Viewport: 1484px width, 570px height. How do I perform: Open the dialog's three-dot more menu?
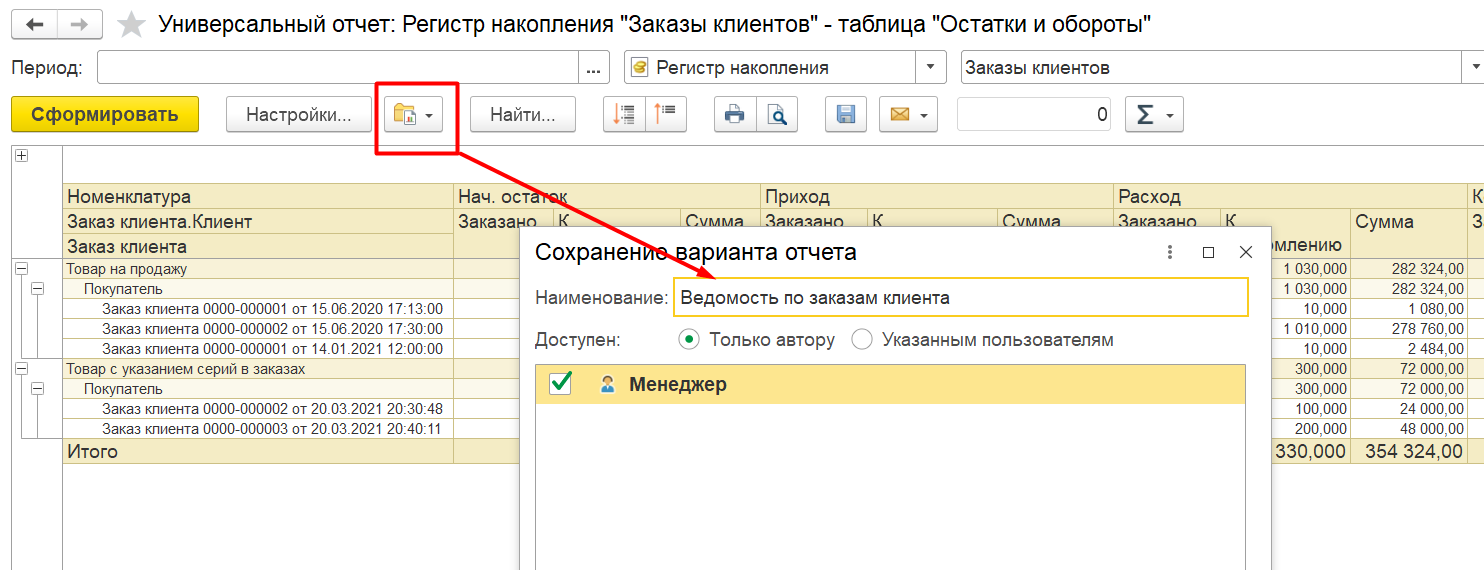(1170, 253)
